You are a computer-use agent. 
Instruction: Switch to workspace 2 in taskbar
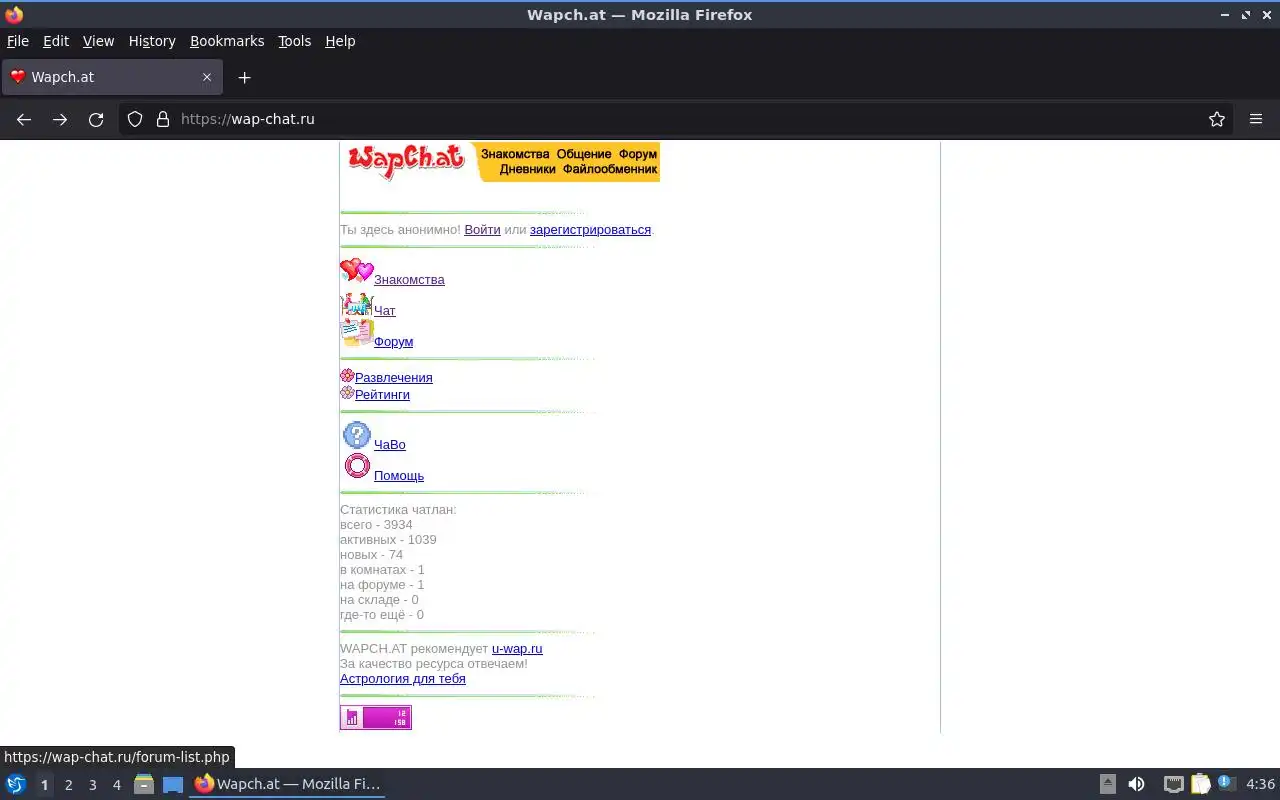click(69, 785)
